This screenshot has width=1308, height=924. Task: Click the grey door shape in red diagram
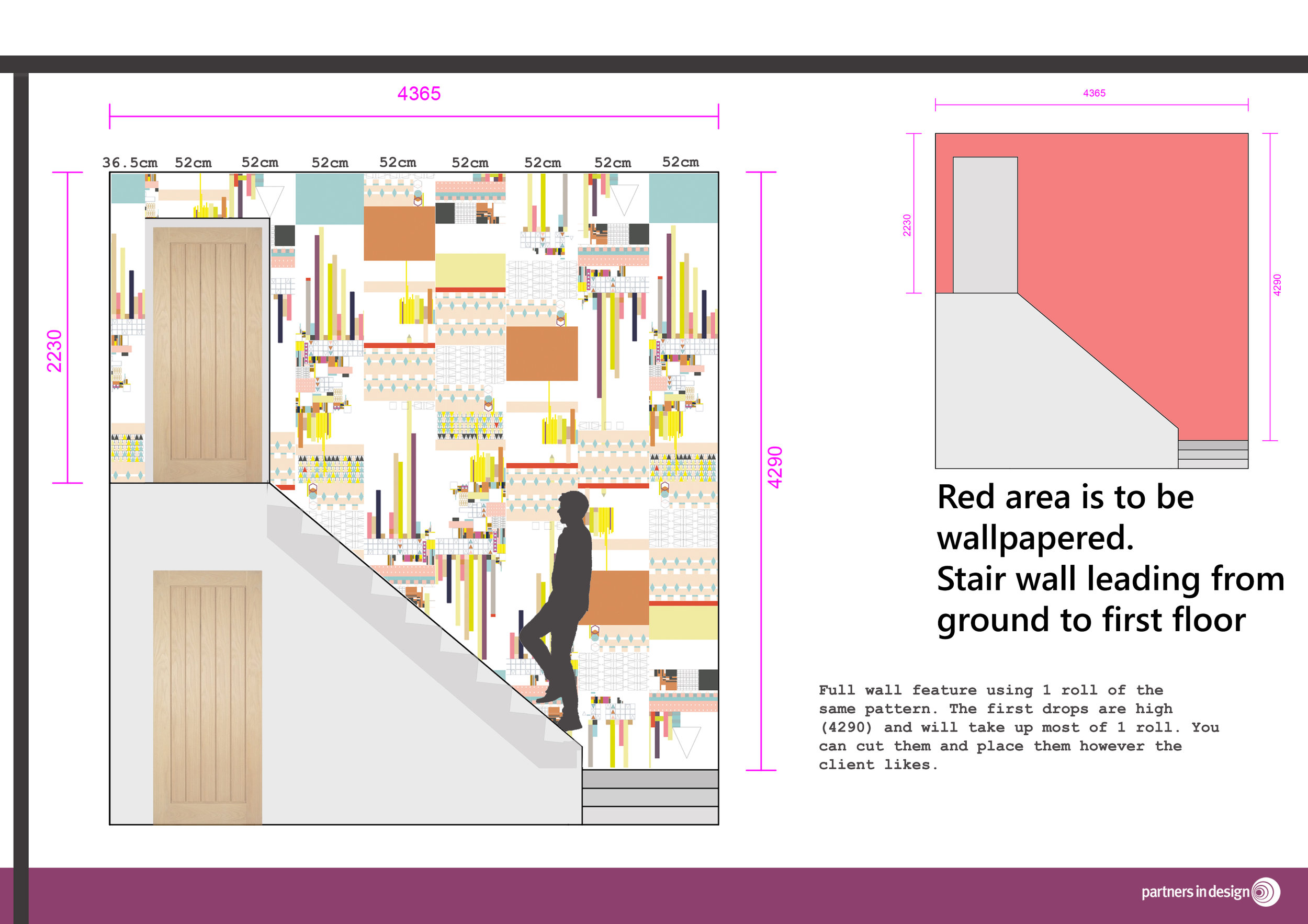coord(985,225)
